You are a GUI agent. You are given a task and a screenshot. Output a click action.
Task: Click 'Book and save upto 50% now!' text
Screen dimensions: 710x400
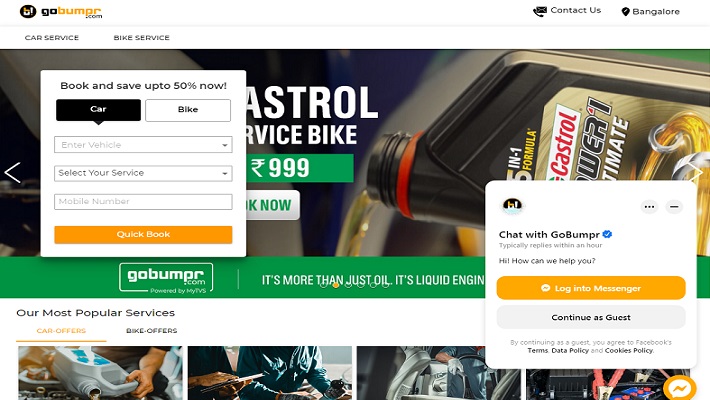click(144, 86)
